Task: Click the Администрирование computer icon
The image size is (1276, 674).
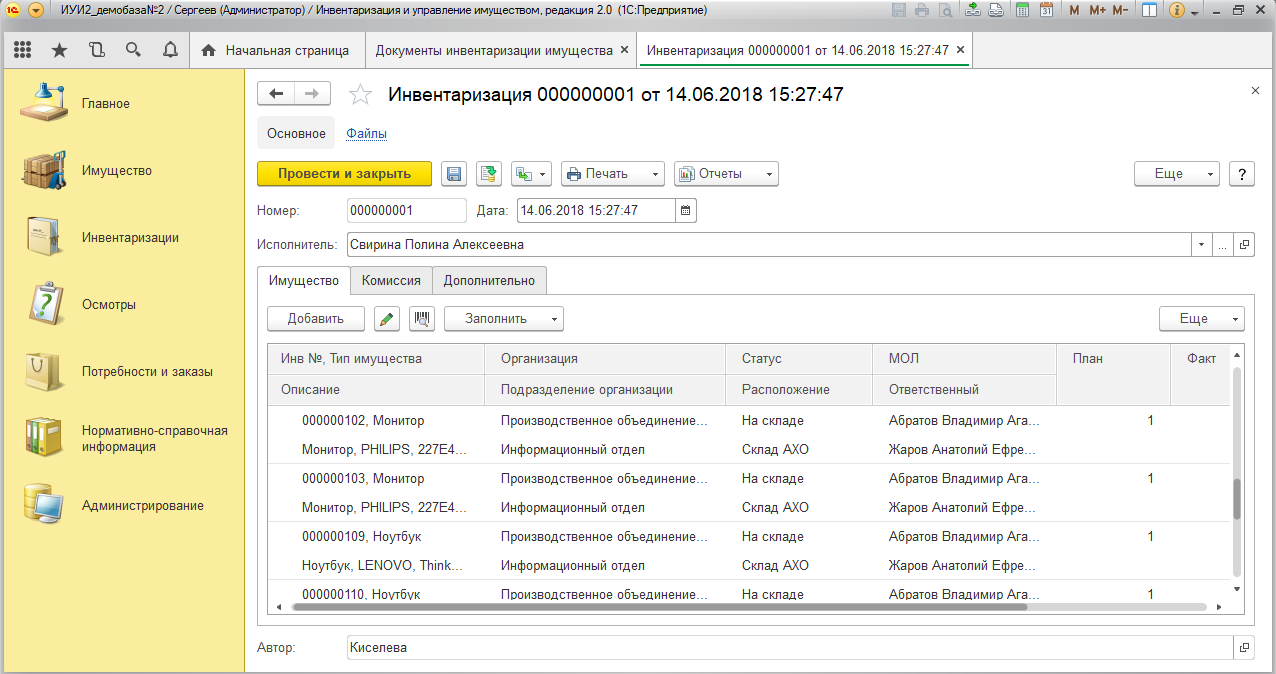Action: 45,505
